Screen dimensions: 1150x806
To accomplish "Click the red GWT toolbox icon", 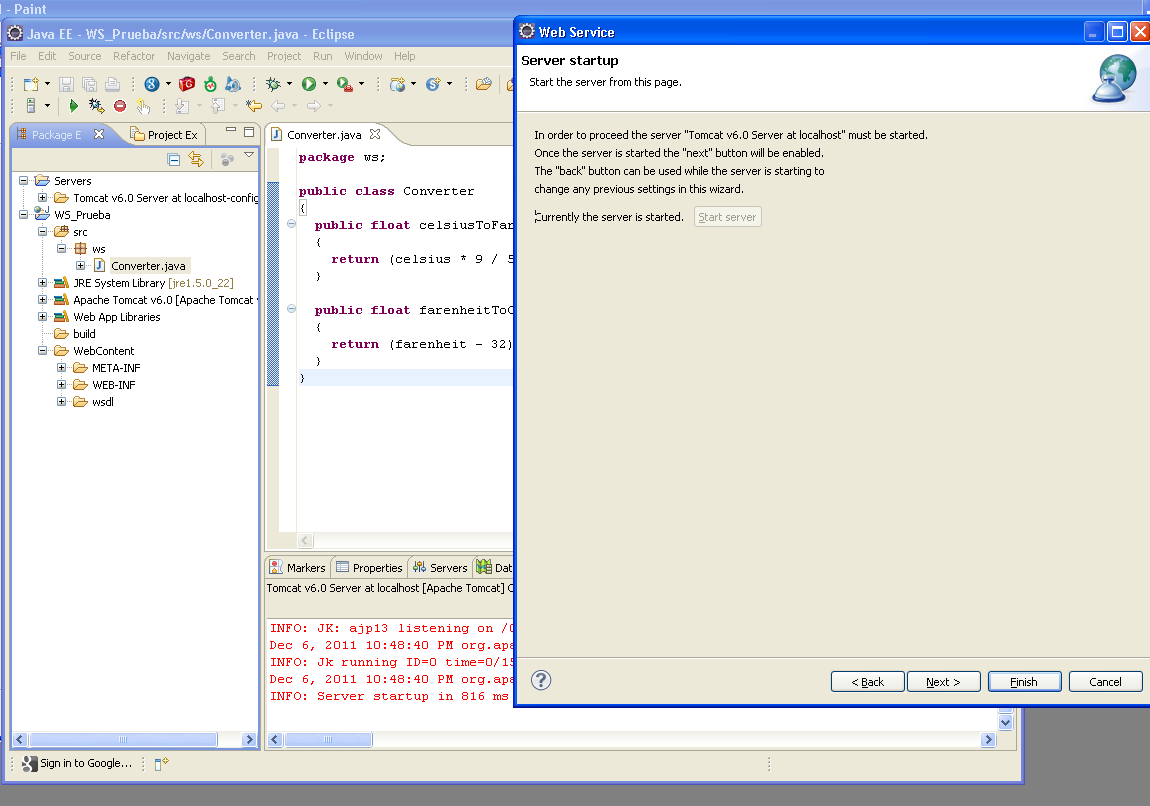I will [187, 84].
